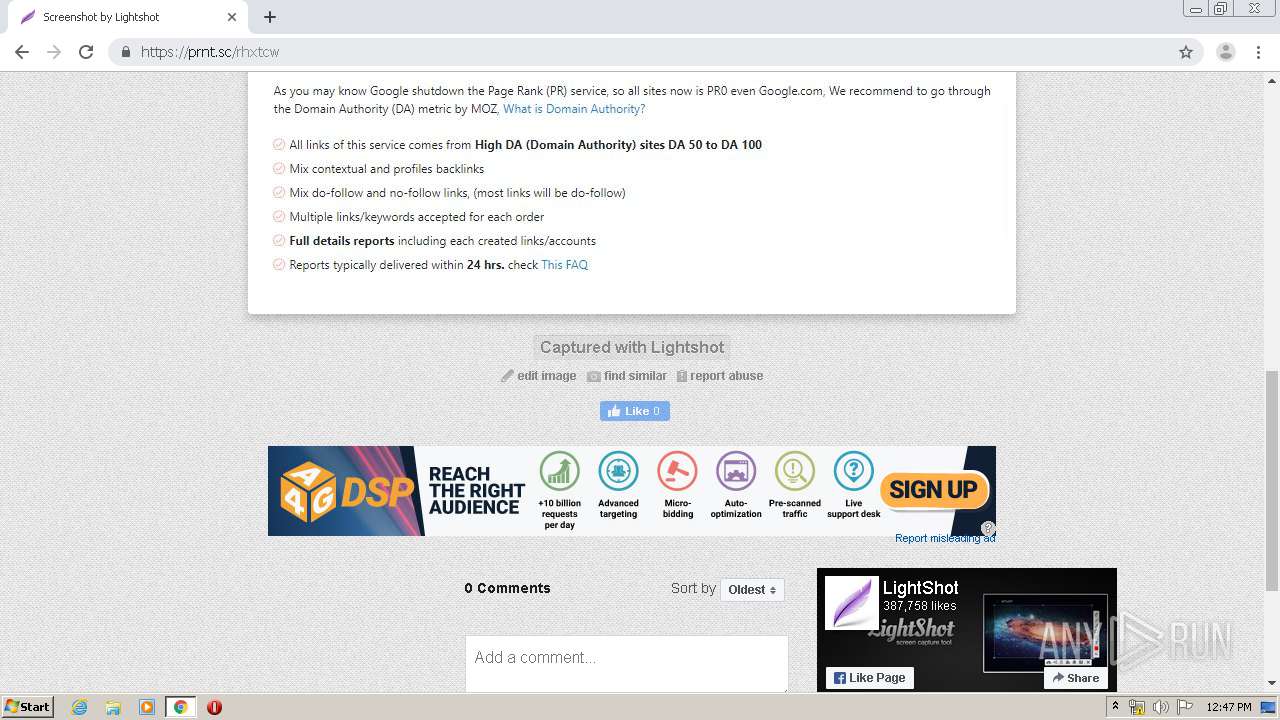Open the This FAQ link
Viewport: 1280px width, 720px height.
pos(564,265)
